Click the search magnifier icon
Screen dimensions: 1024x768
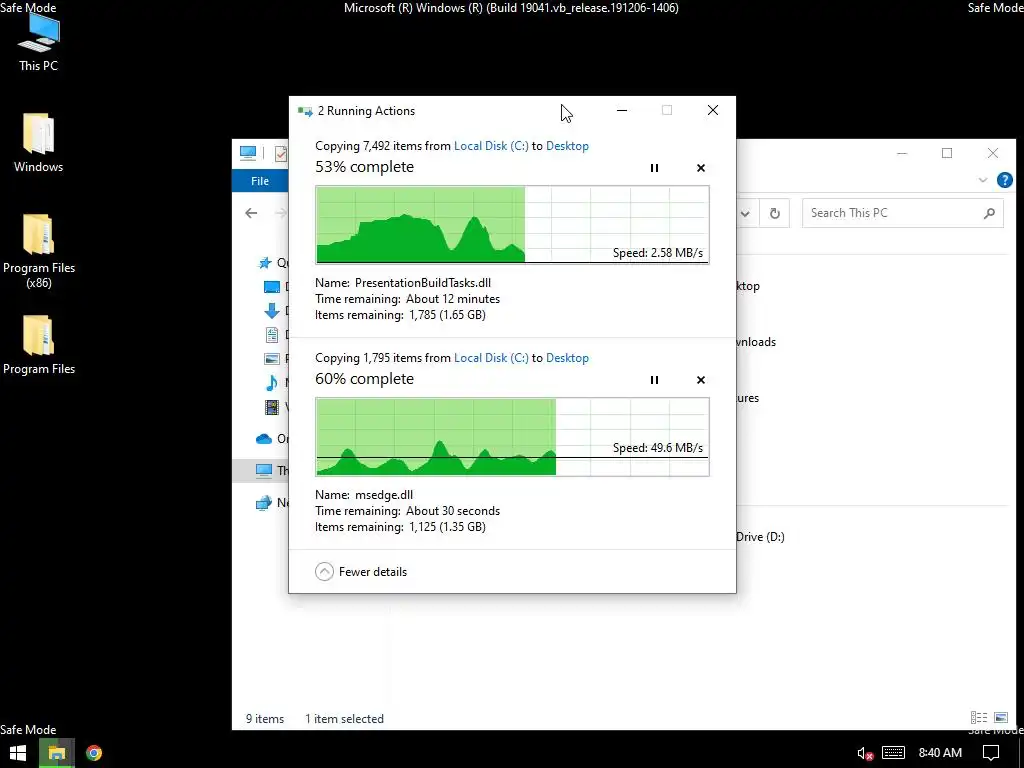tap(989, 213)
